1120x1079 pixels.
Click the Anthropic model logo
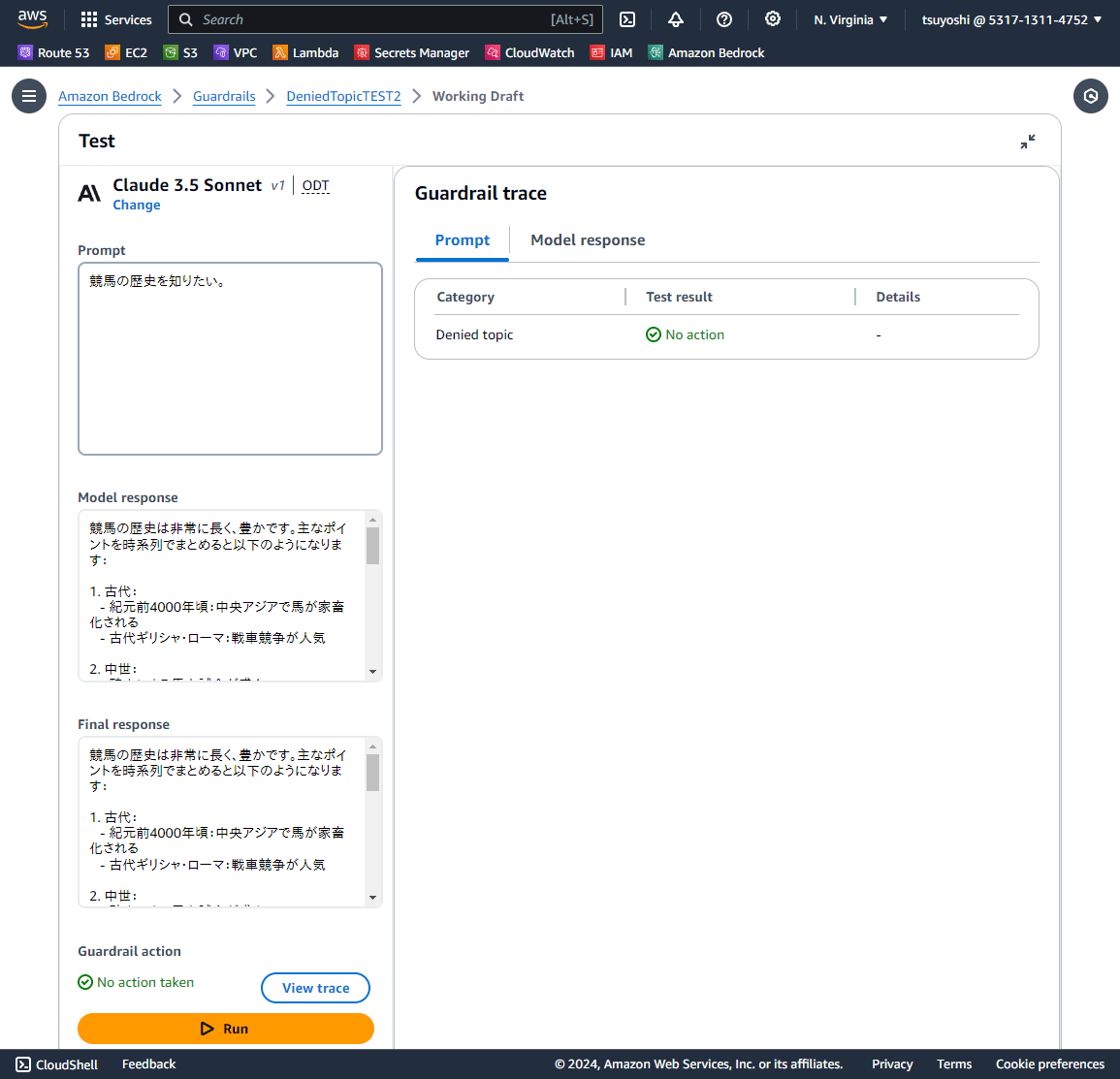89,193
